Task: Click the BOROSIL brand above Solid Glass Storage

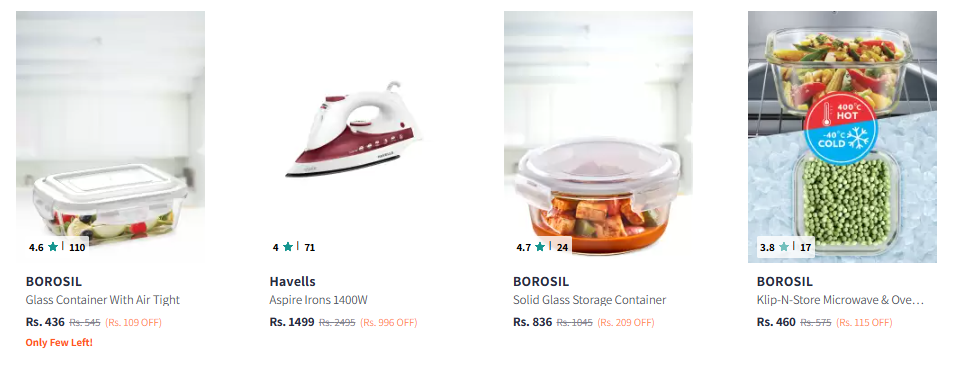Action: [541, 281]
